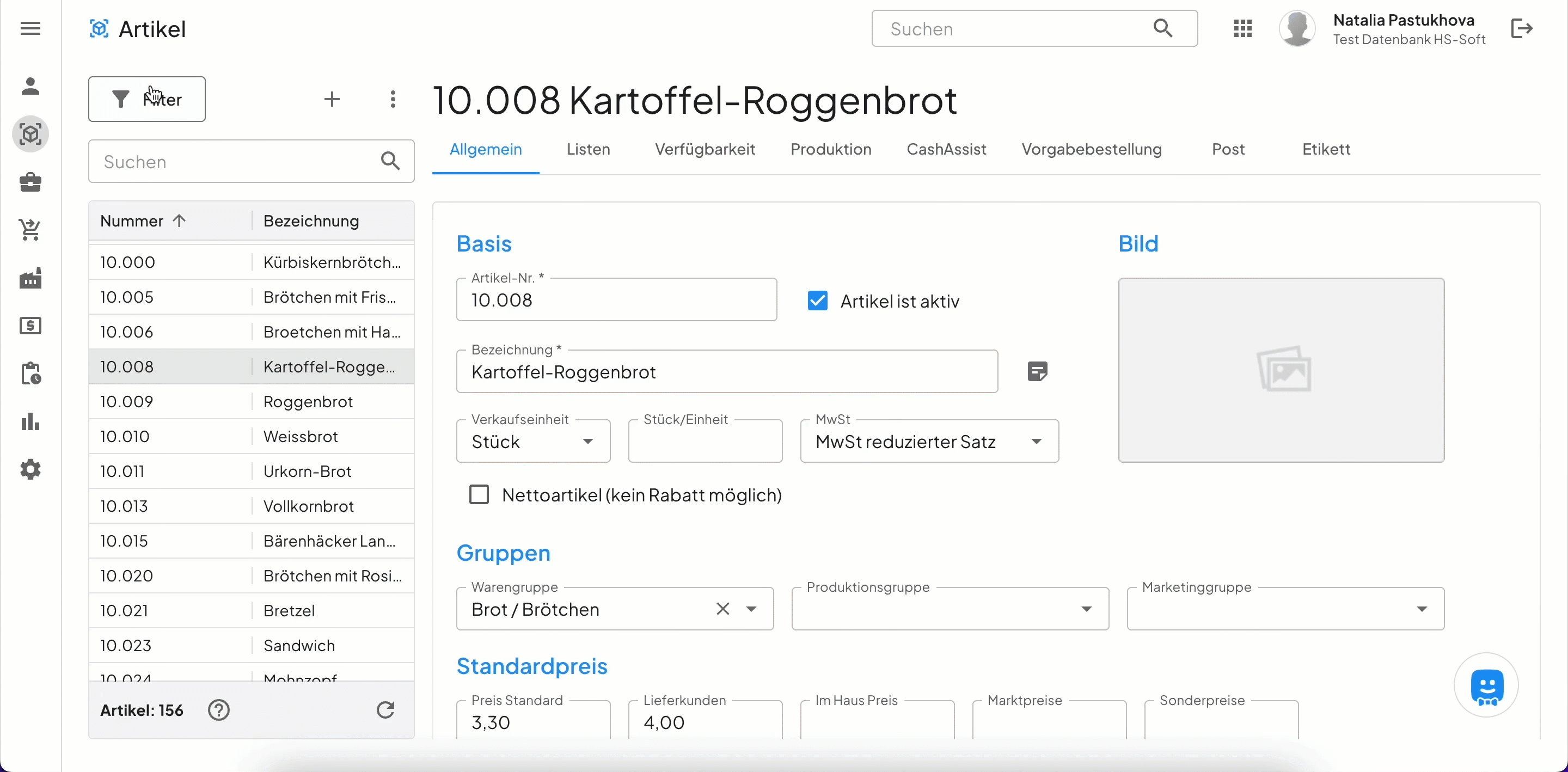Image resolution: width=1568 pixels, height=772 pixels.
Task: Open the Bestellungen shopping cart icon
Action: [x=30, y=230]
